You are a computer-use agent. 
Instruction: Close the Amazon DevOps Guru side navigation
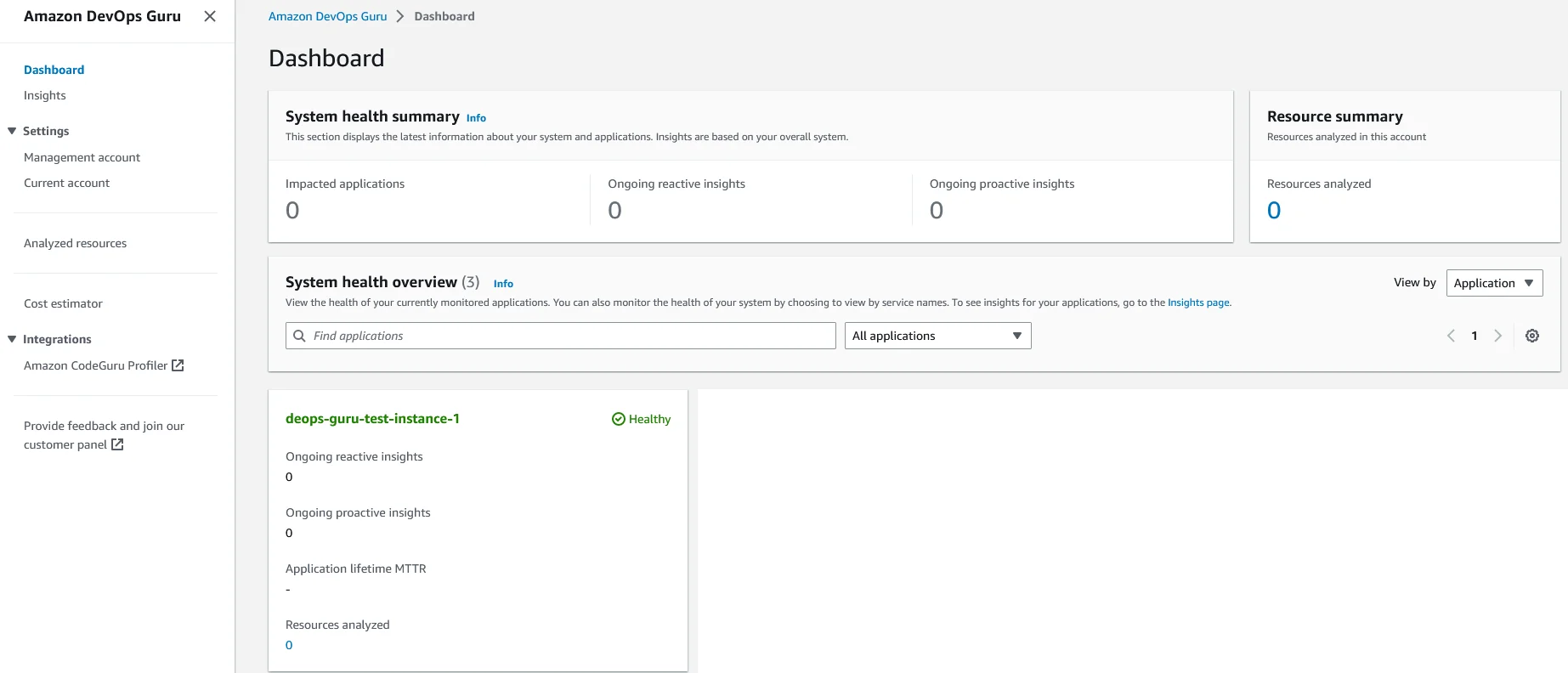pos(210,16)
